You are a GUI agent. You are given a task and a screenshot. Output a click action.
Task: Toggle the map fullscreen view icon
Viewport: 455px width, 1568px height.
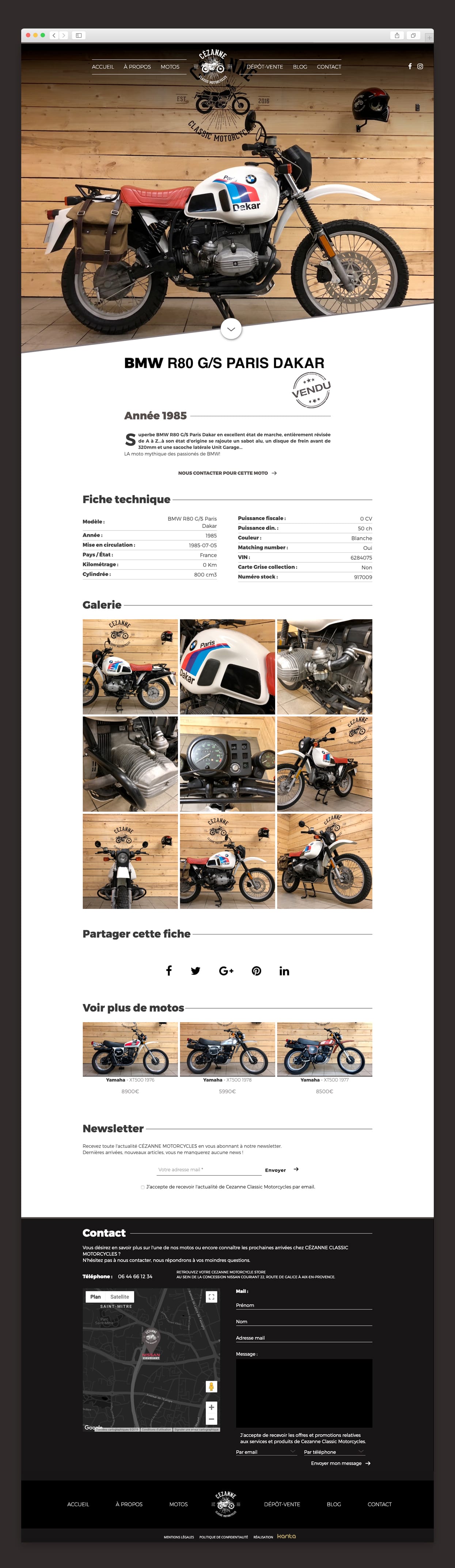click(x=211, y=1296)
